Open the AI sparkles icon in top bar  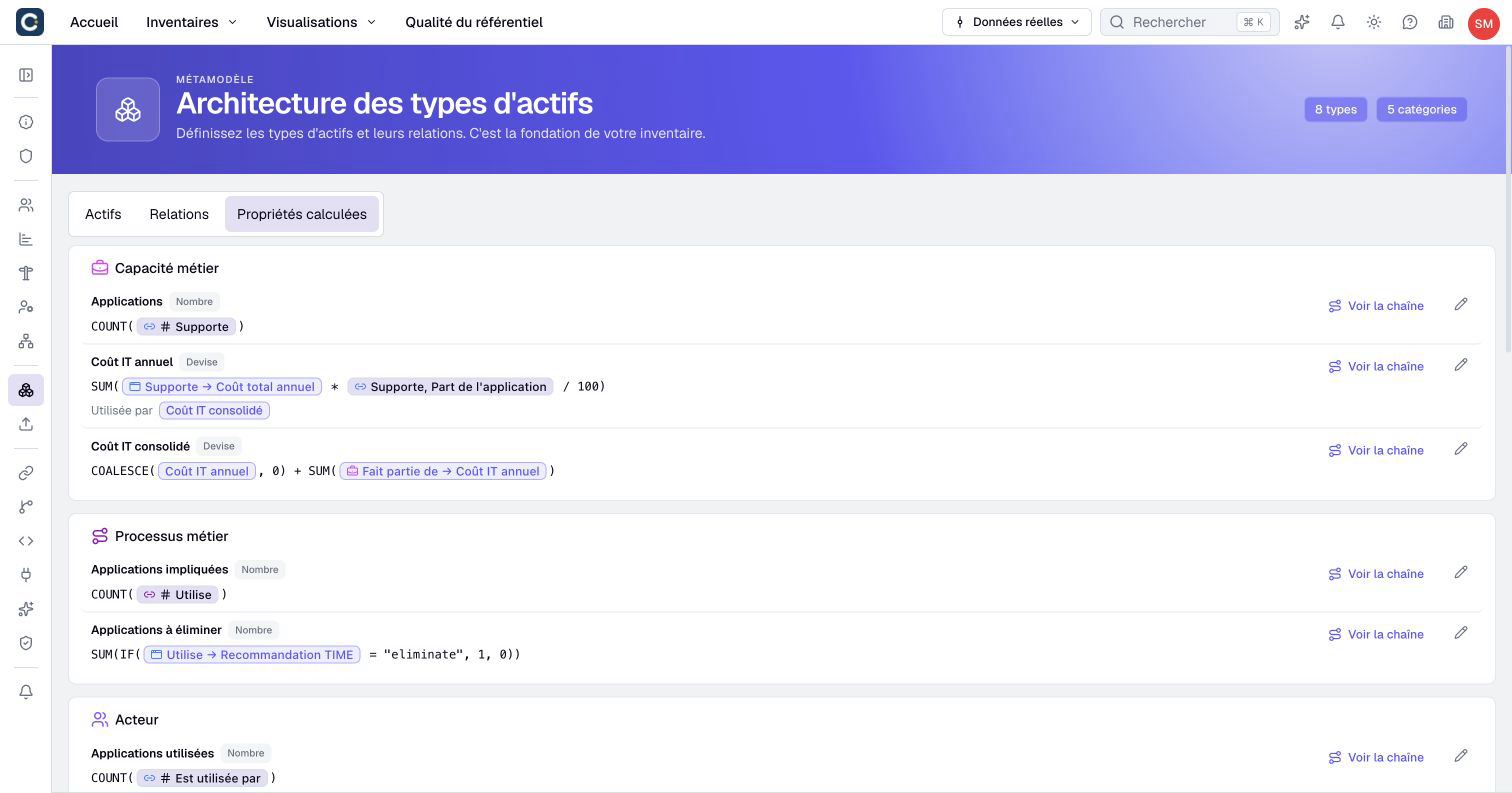pos(1302,22)
